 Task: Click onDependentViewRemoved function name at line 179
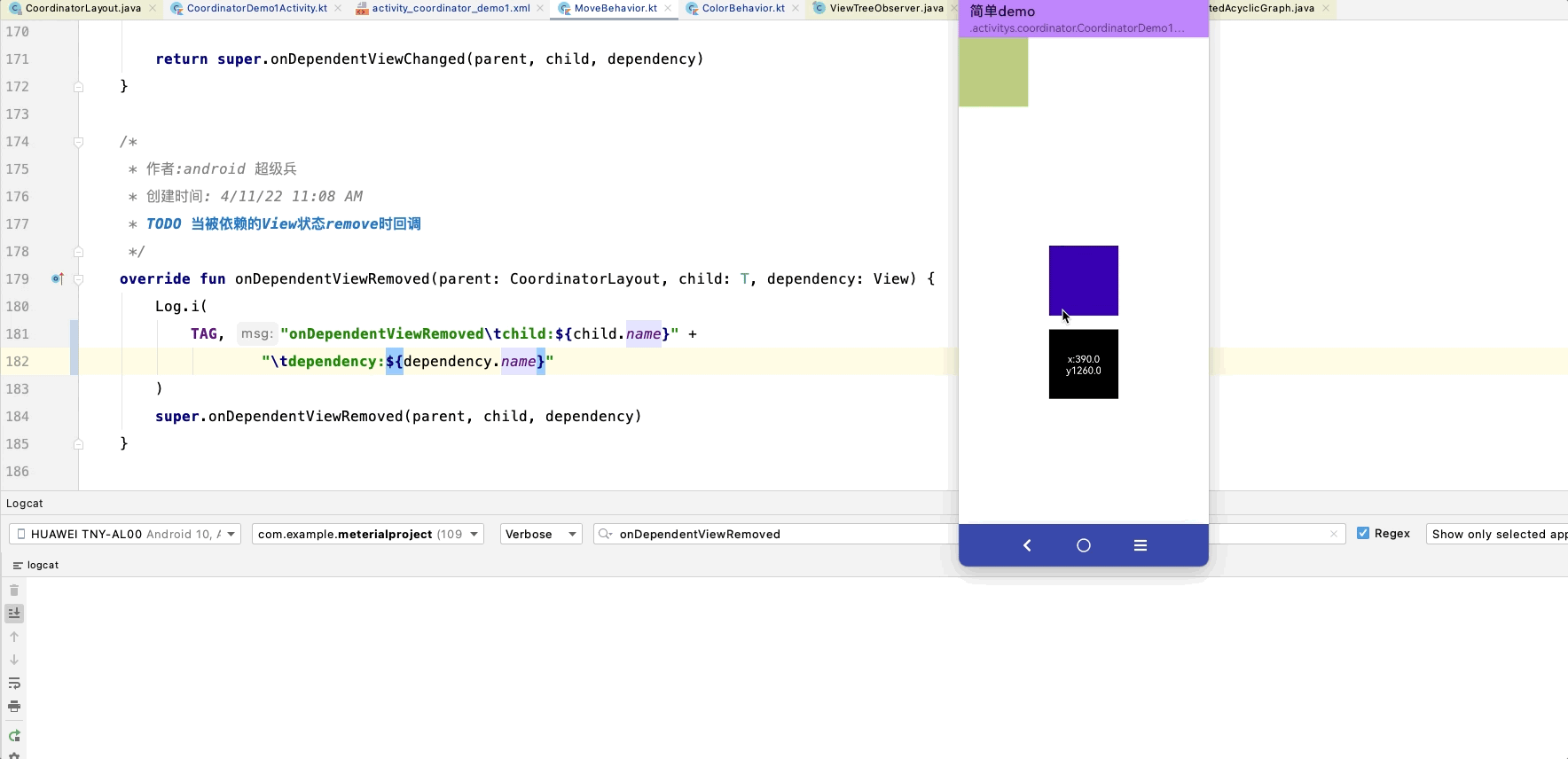(x=333, y=278)
